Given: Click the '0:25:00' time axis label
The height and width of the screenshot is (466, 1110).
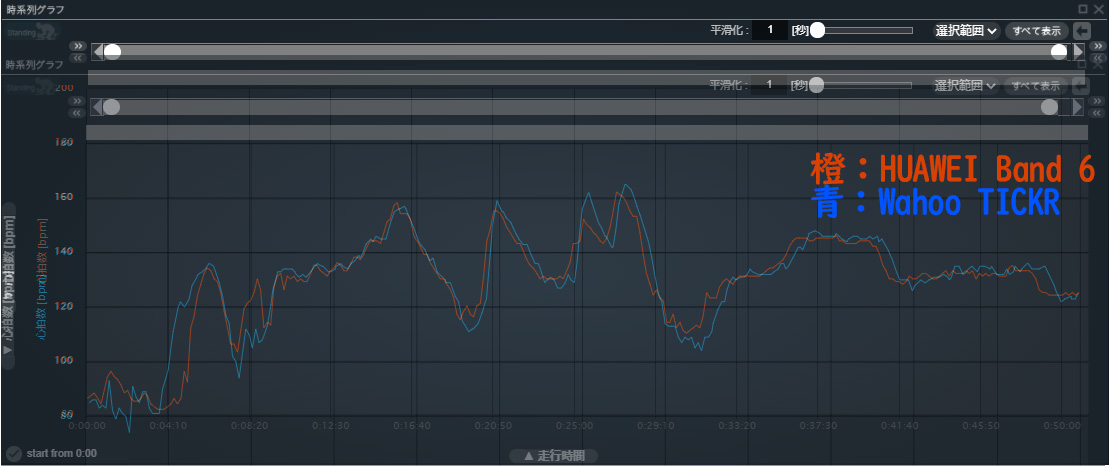Looking at the screenshot, I should click(x=575, y=426).
